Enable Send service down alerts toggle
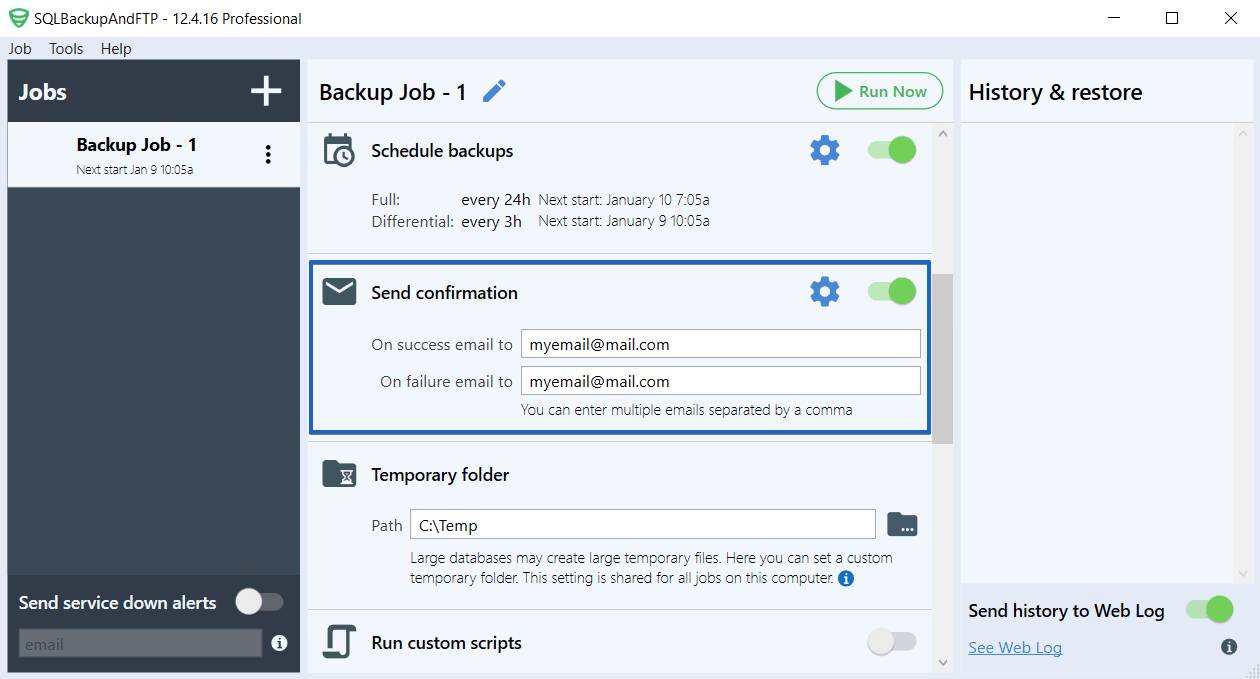 [x=260, y=602]
